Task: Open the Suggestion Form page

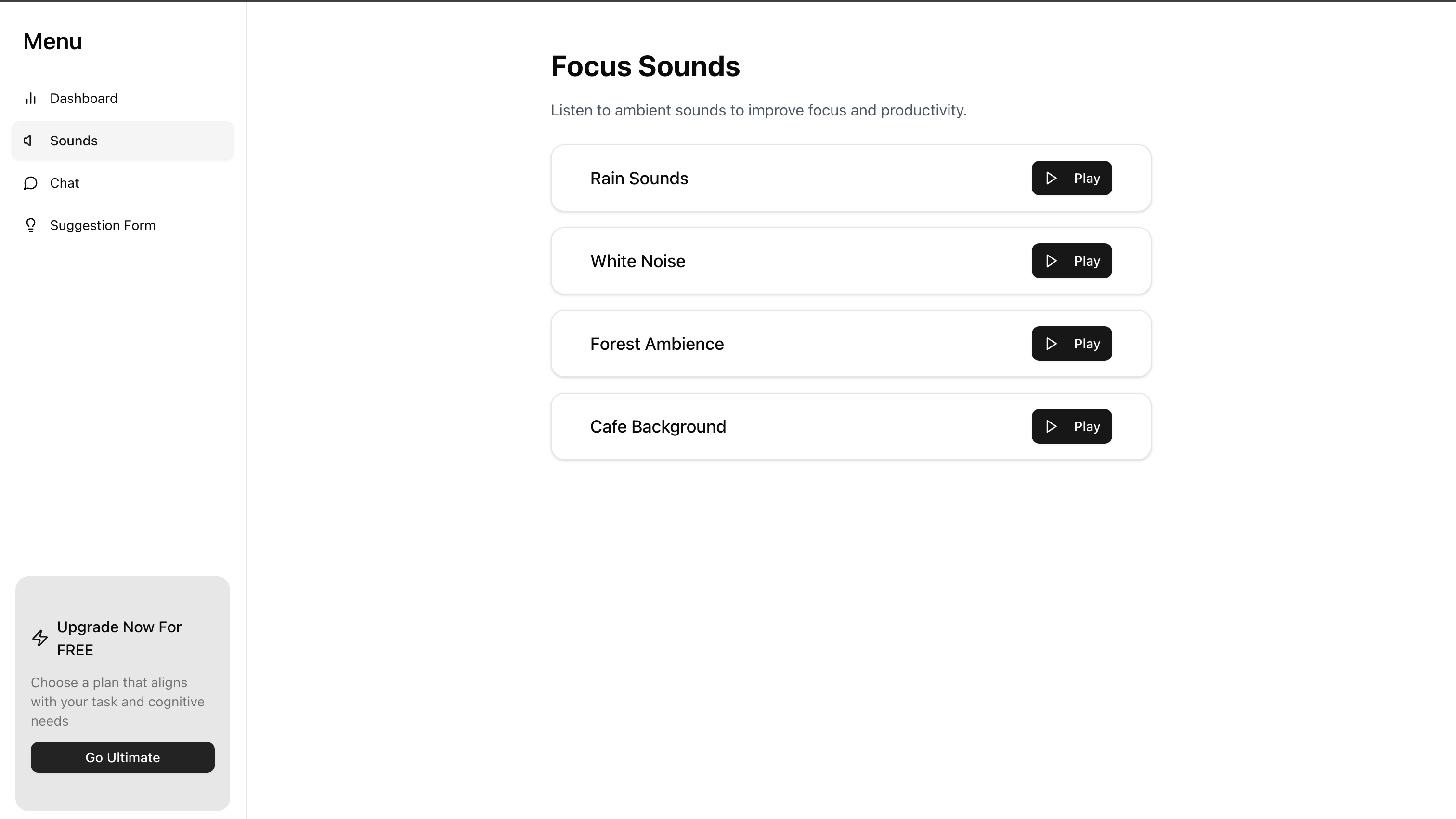Action: pyautogui.click(x=103, y=225)
